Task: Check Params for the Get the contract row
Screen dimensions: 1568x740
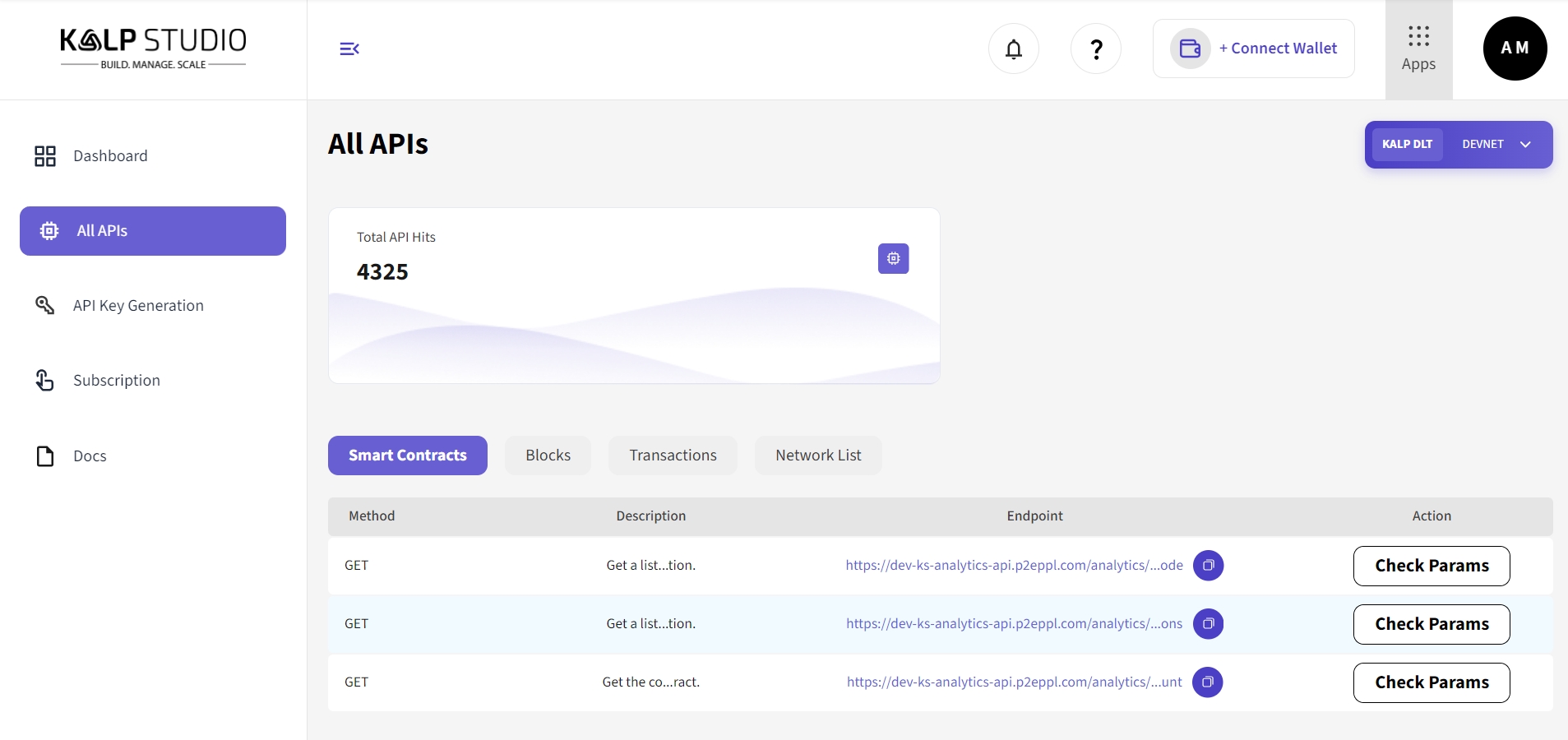Action: (x=1431, y=682)
